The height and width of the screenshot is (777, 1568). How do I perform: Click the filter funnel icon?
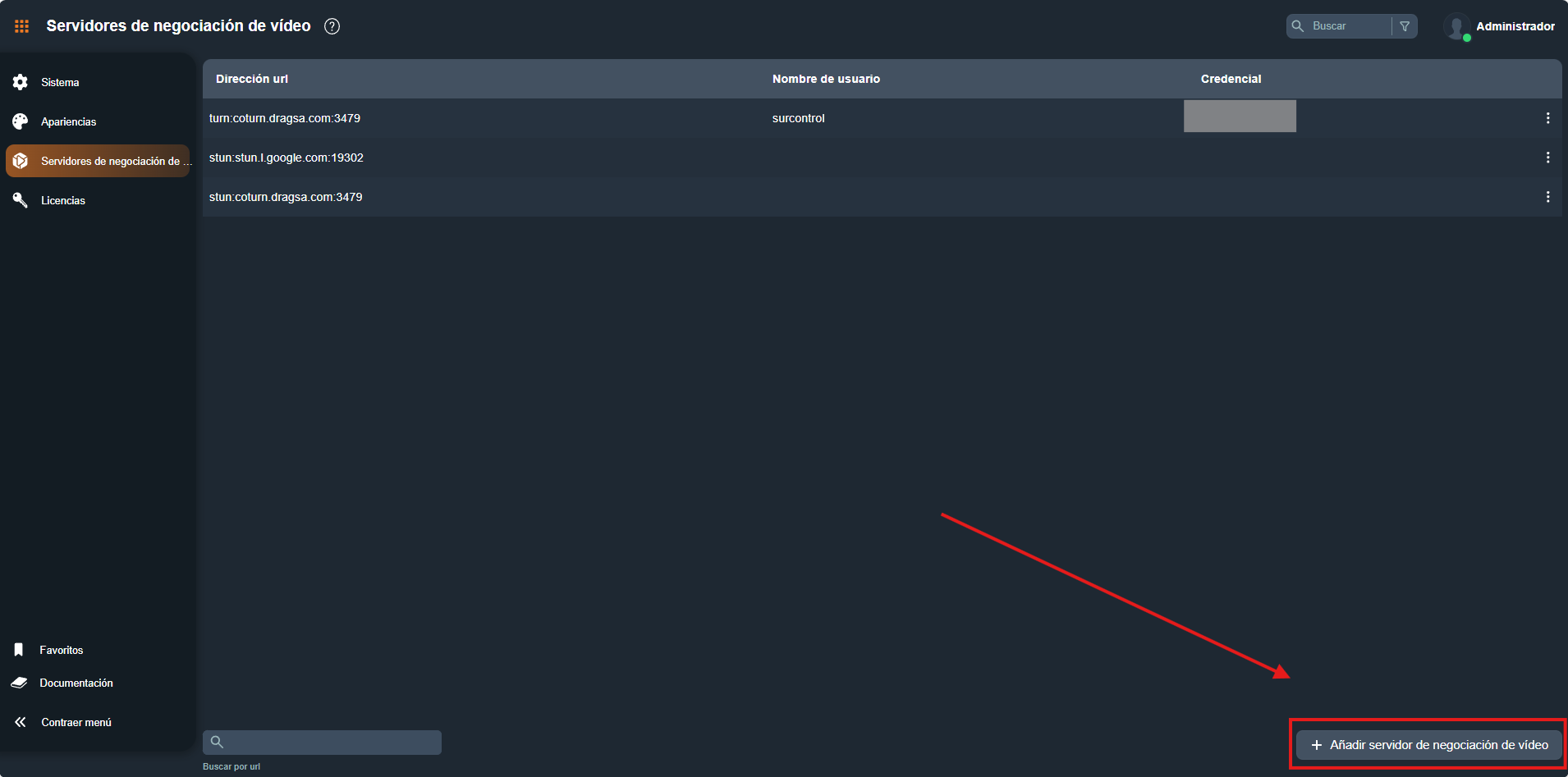click(1405, 26)
